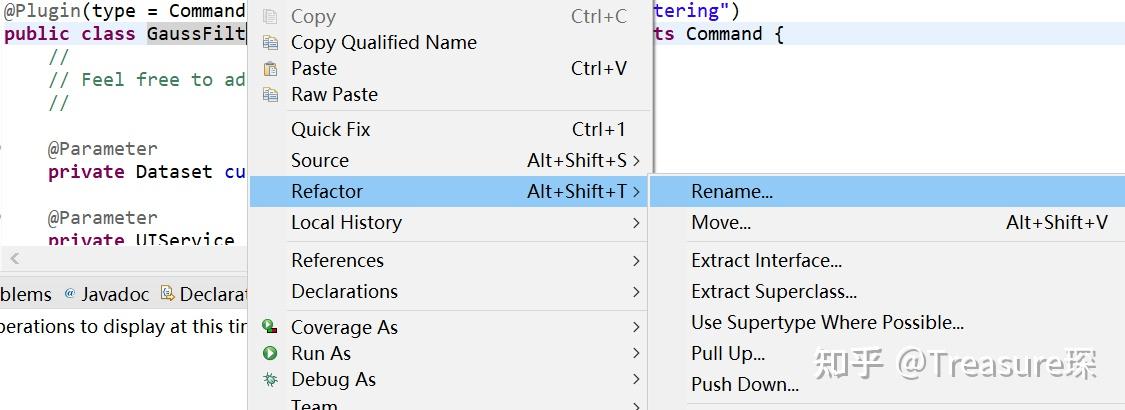This screenshot has width=1125, height=410.
Task: Expand the Declarations submenu arrow
Action: (x=636, y=291)
